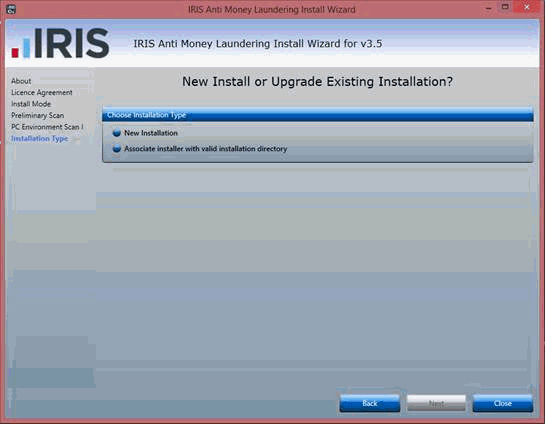The width and height of the screenshot is (545, 424).
Task: Click the Choose Installation Type header bar
Action: [318, 115]
